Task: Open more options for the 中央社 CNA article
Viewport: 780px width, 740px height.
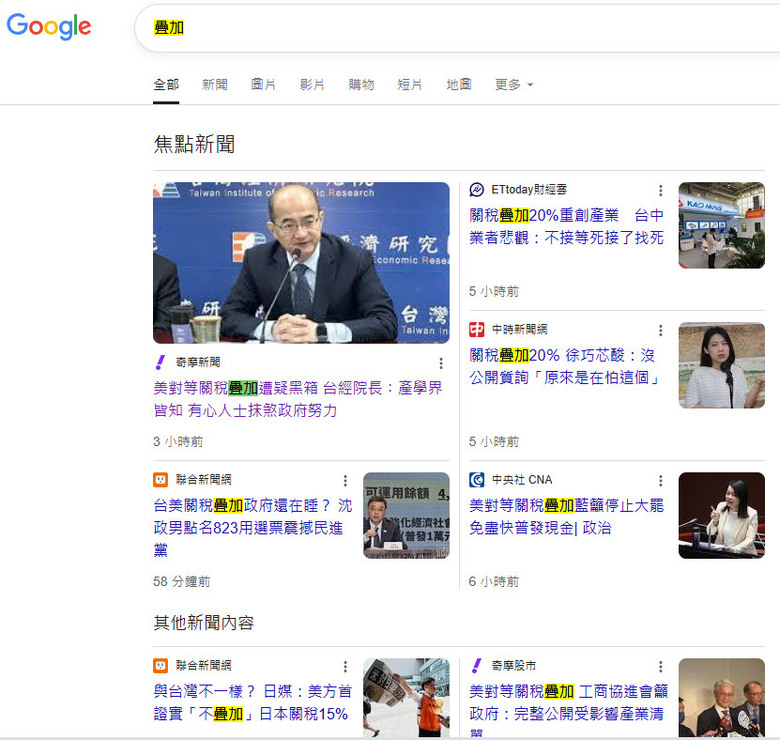Action: click(660, 480)
